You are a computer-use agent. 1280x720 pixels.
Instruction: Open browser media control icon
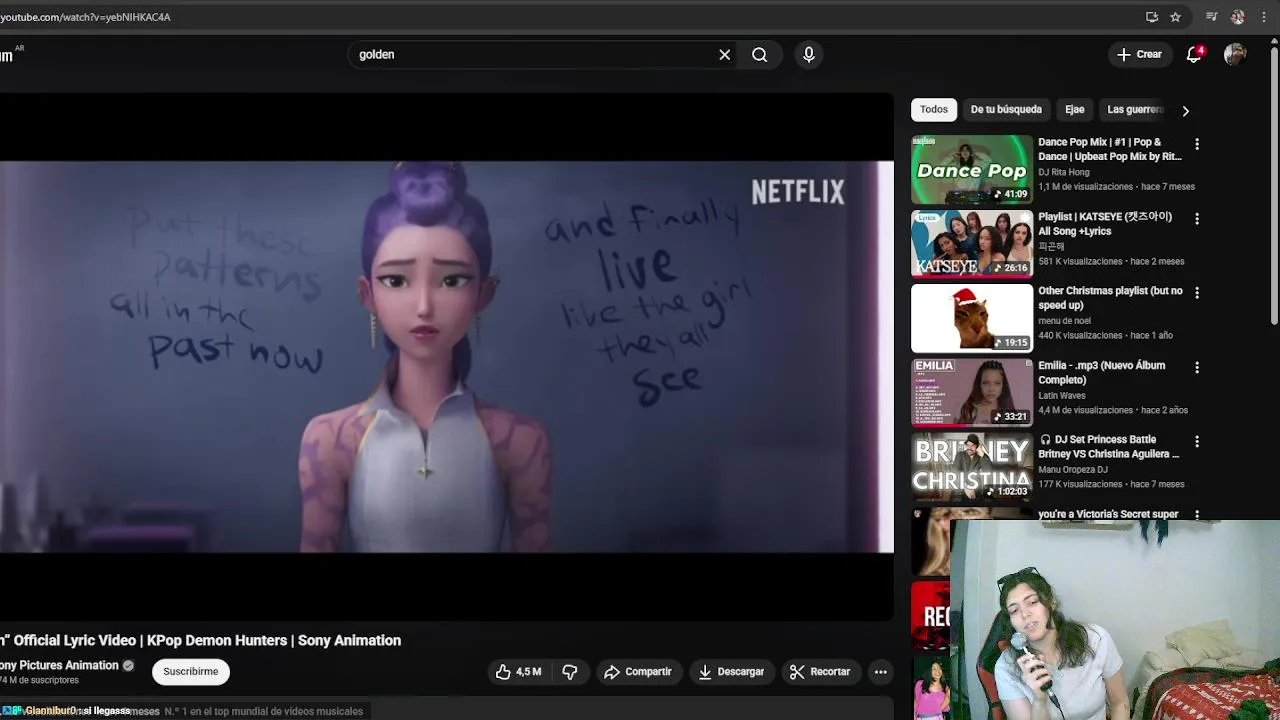[1212, 17]
